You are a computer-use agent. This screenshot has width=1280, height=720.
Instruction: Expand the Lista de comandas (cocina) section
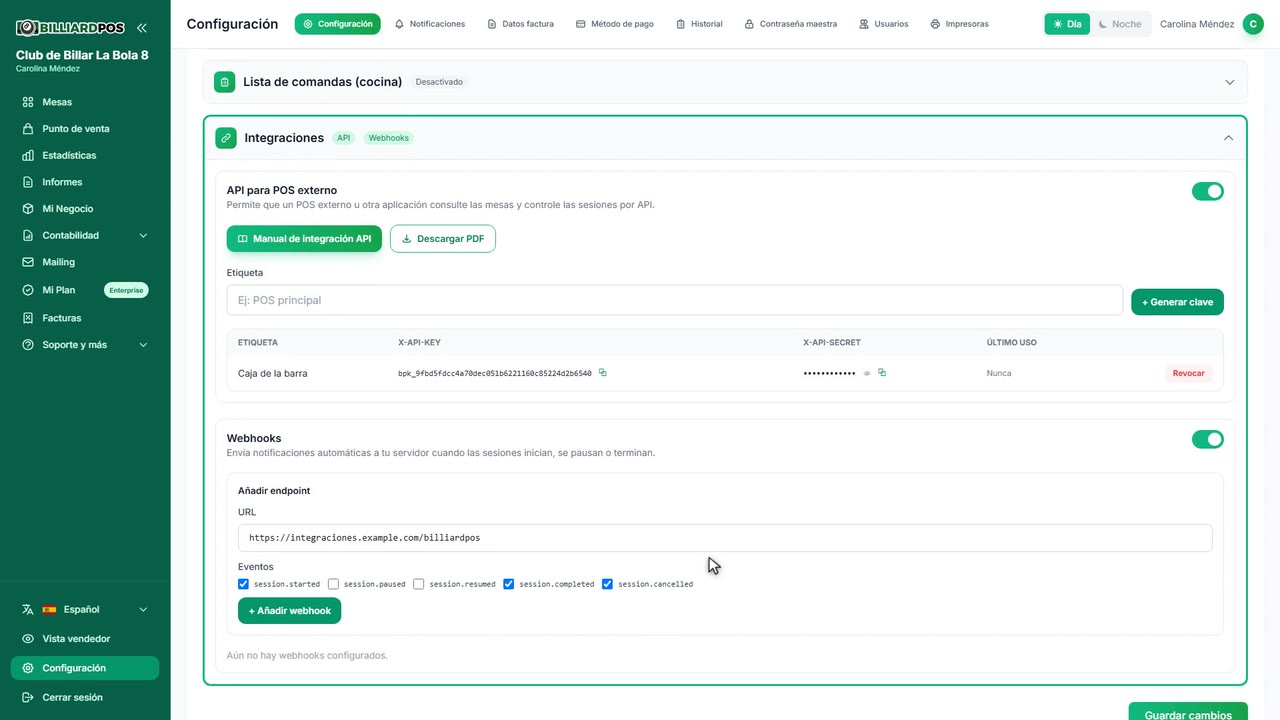[1230, 82]
